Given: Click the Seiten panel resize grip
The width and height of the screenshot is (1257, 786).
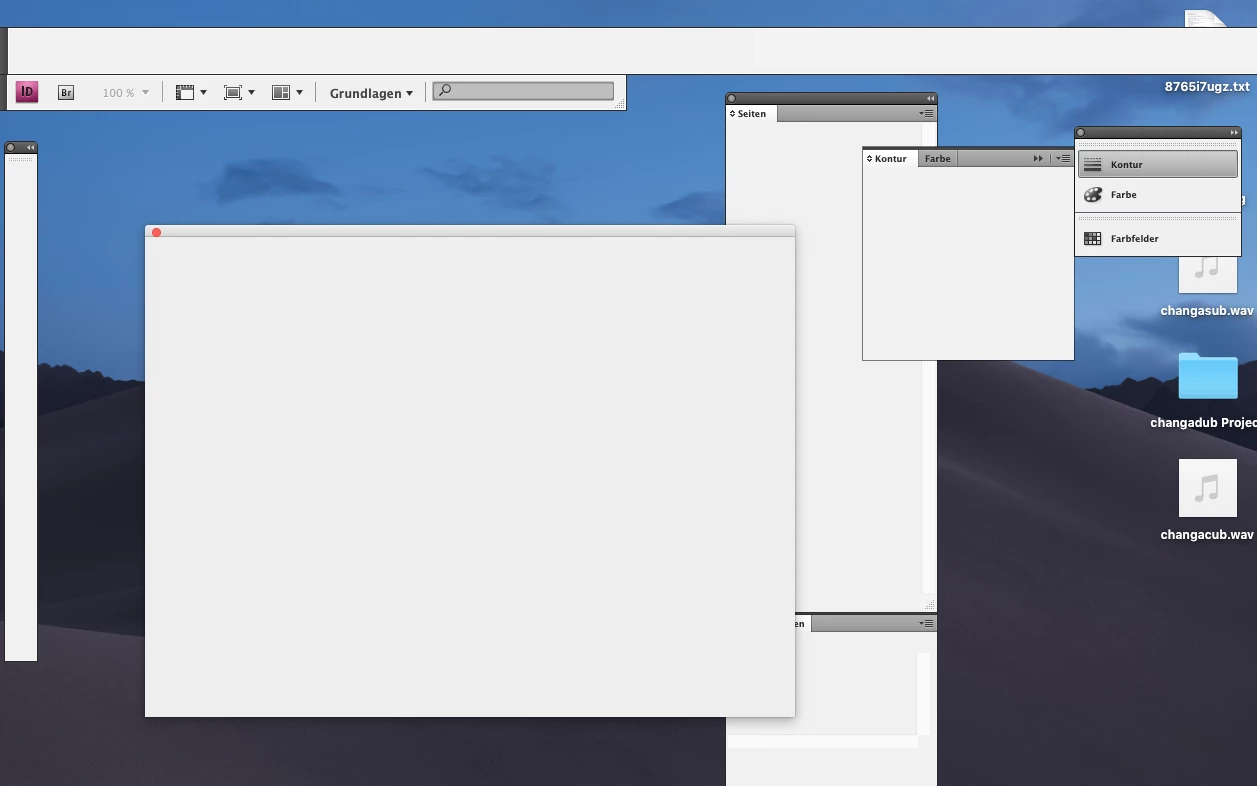Looking at the screenshot, I should pos(929,604).
